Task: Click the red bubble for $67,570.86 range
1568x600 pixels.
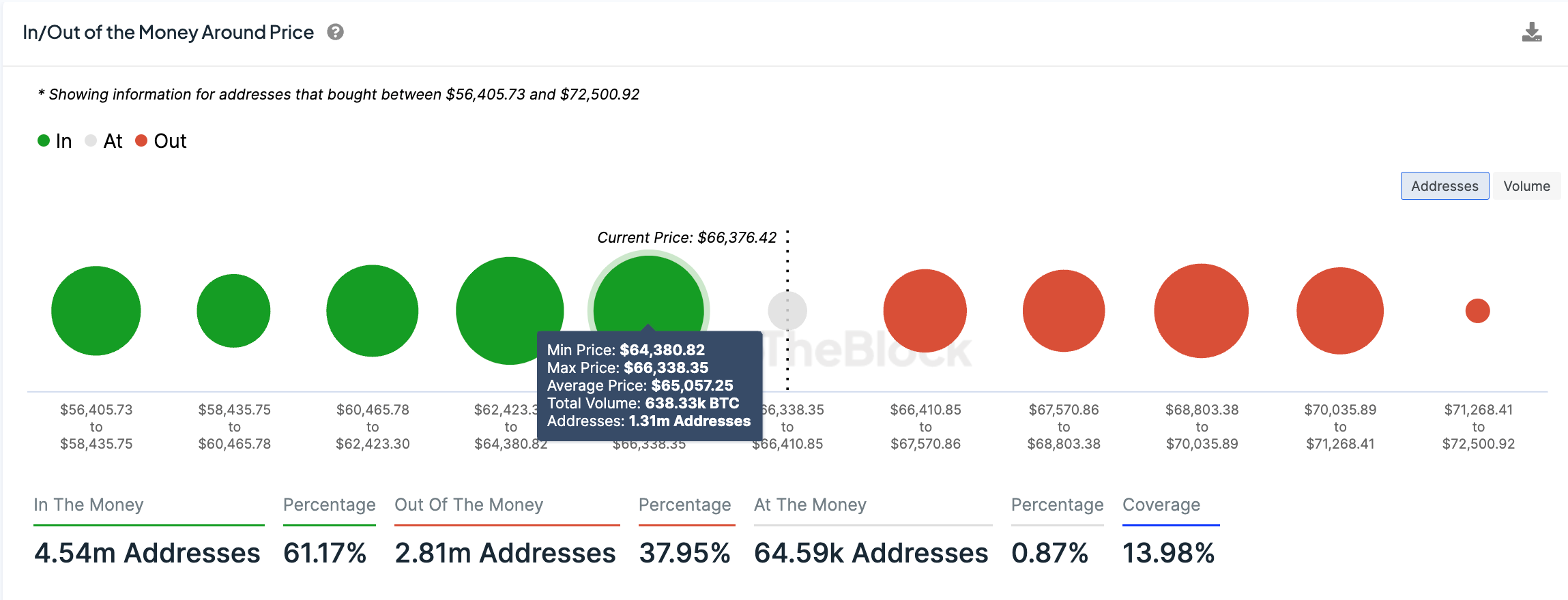Action: (x=1064, y=311)
